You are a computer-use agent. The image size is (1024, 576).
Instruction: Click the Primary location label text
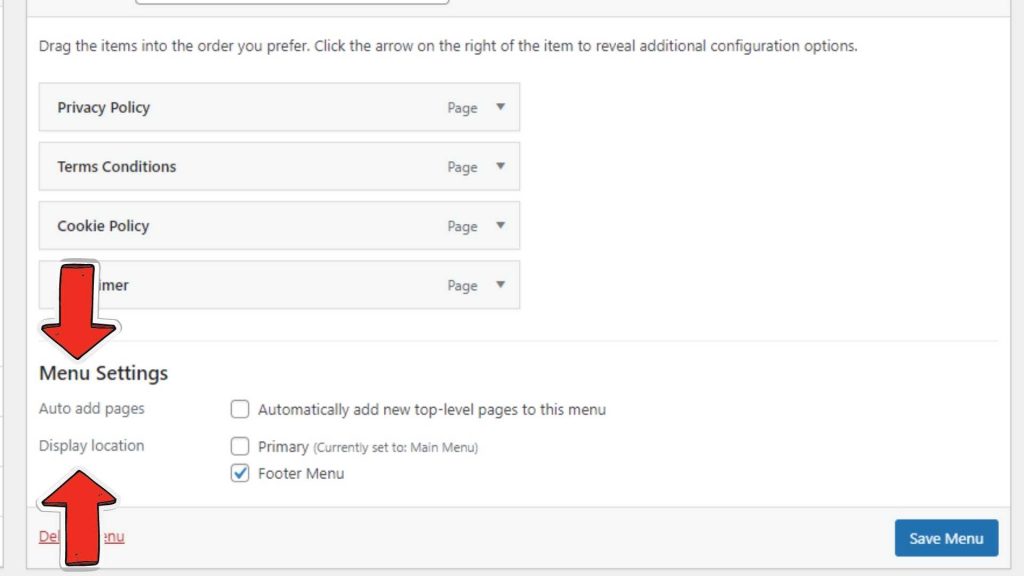click(283, 446)
